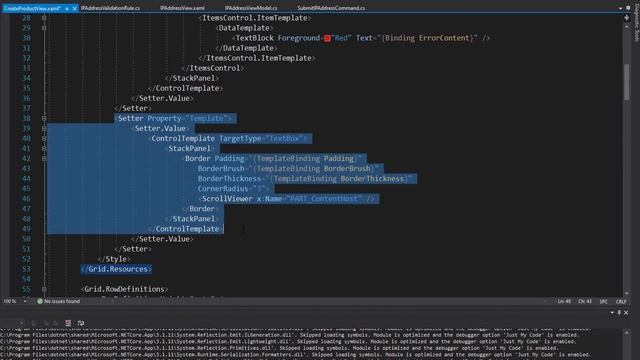This screenshot has height=360, width=640.
Task: Collapse the Setter.Value block at line 39
Action: click(x=44, y=129)
